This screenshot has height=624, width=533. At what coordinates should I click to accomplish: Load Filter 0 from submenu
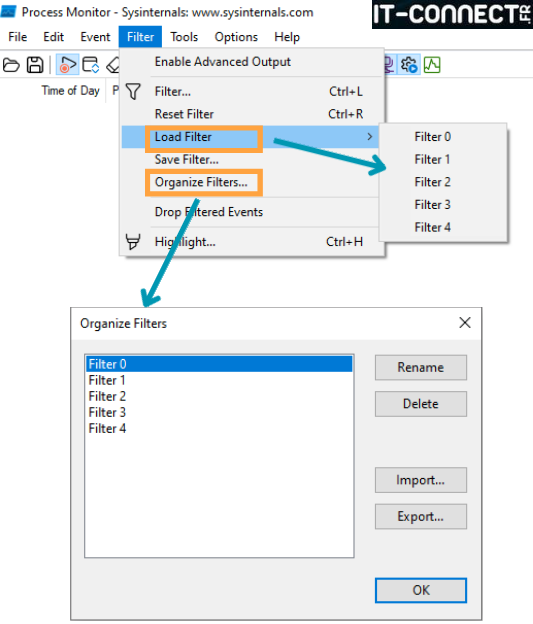point(443,137)
